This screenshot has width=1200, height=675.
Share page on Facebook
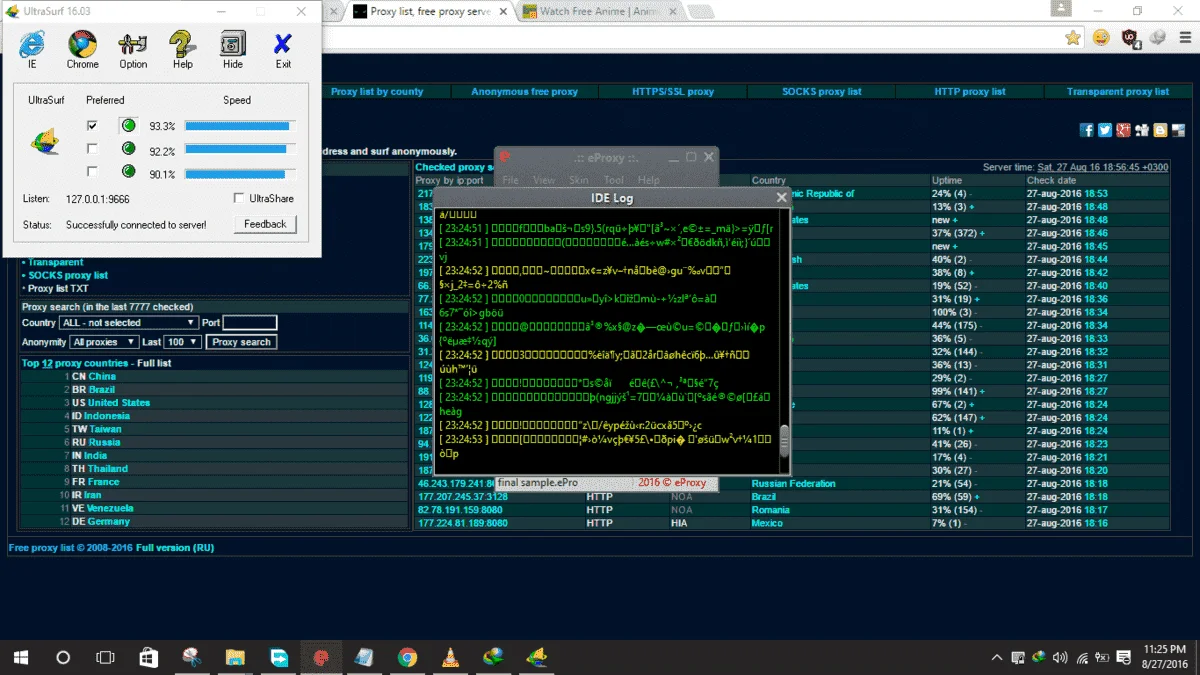point(1087,130)
